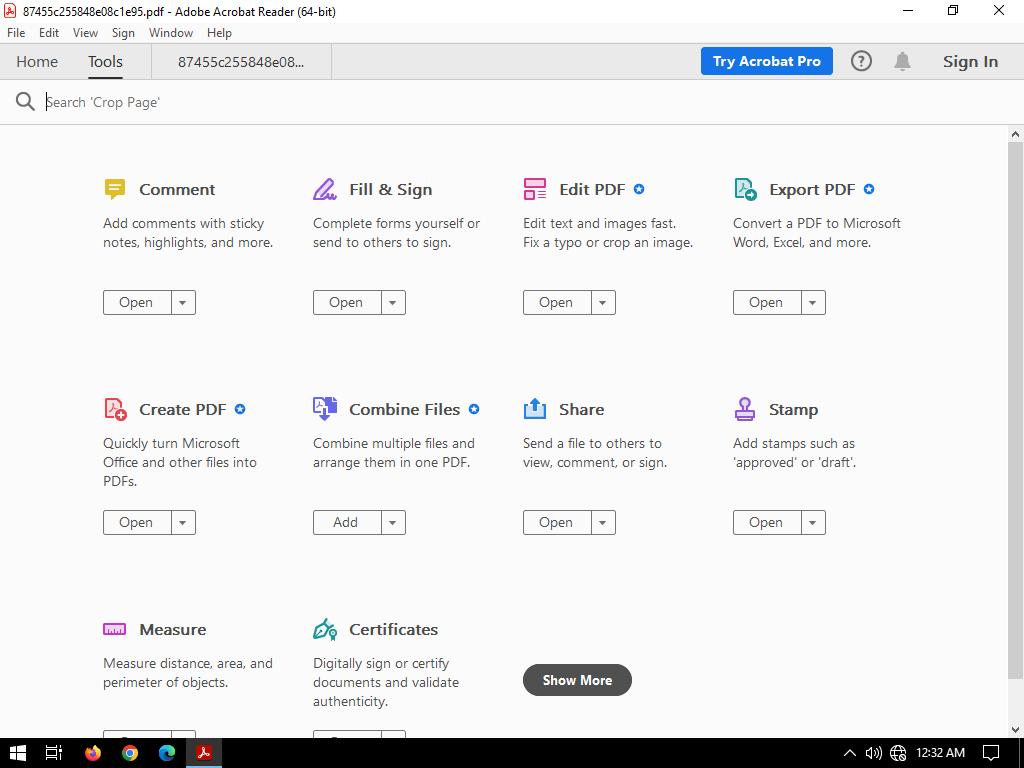Viewport: 1024px width, 768px height.
Task: Expand the Combine Files Add dropdown arrow
Action: [393, 522]
